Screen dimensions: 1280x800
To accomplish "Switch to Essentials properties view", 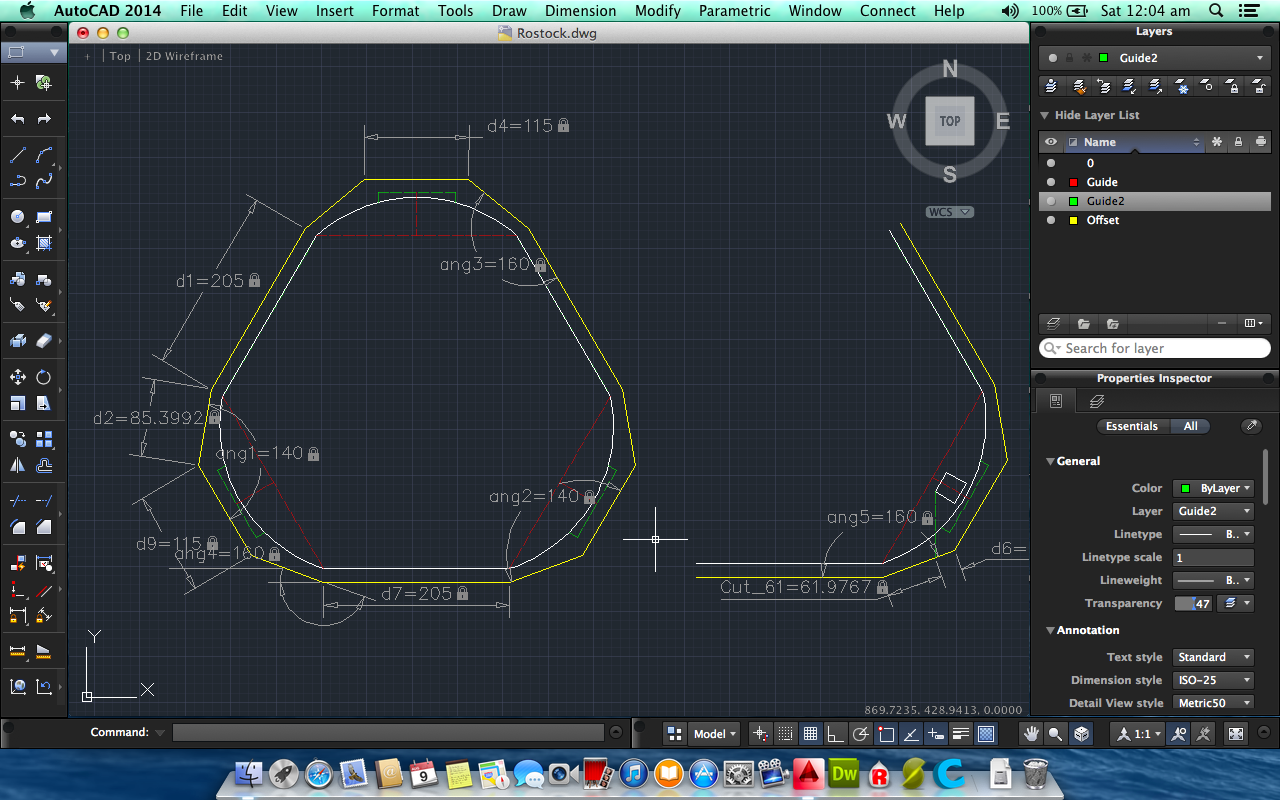I will point(1131,426).
